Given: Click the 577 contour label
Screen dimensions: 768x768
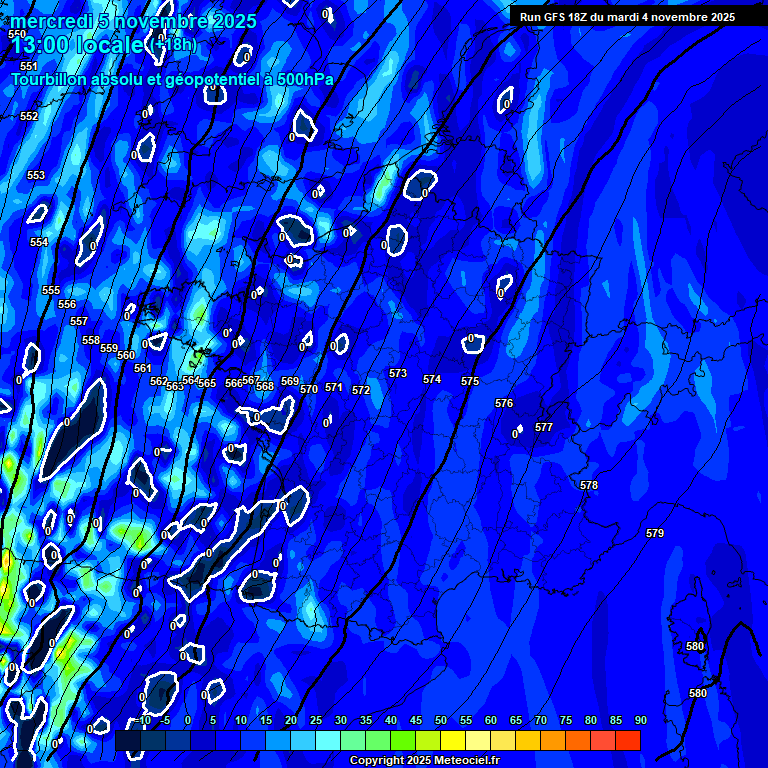Looking at the screenshot, I should tap(544, 428).
